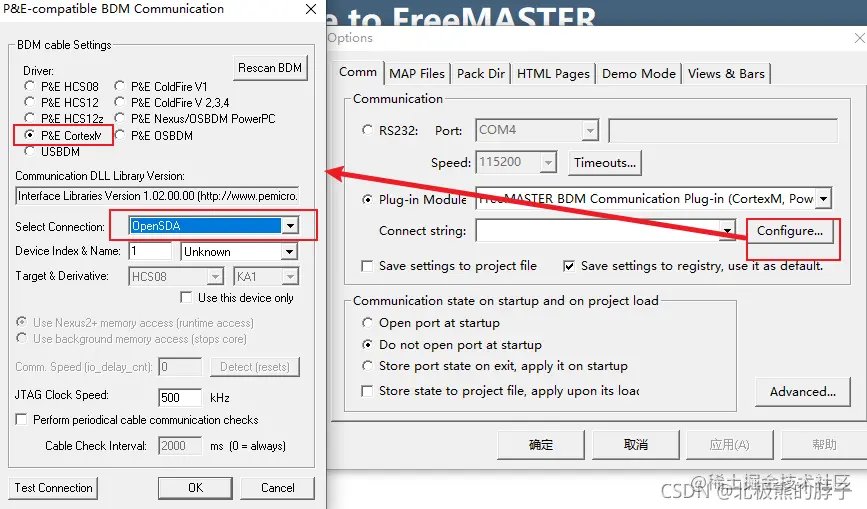This screenshot has width=867, height=509.
Task: Enable Save settings to project file
Action: tap(367, 266)
